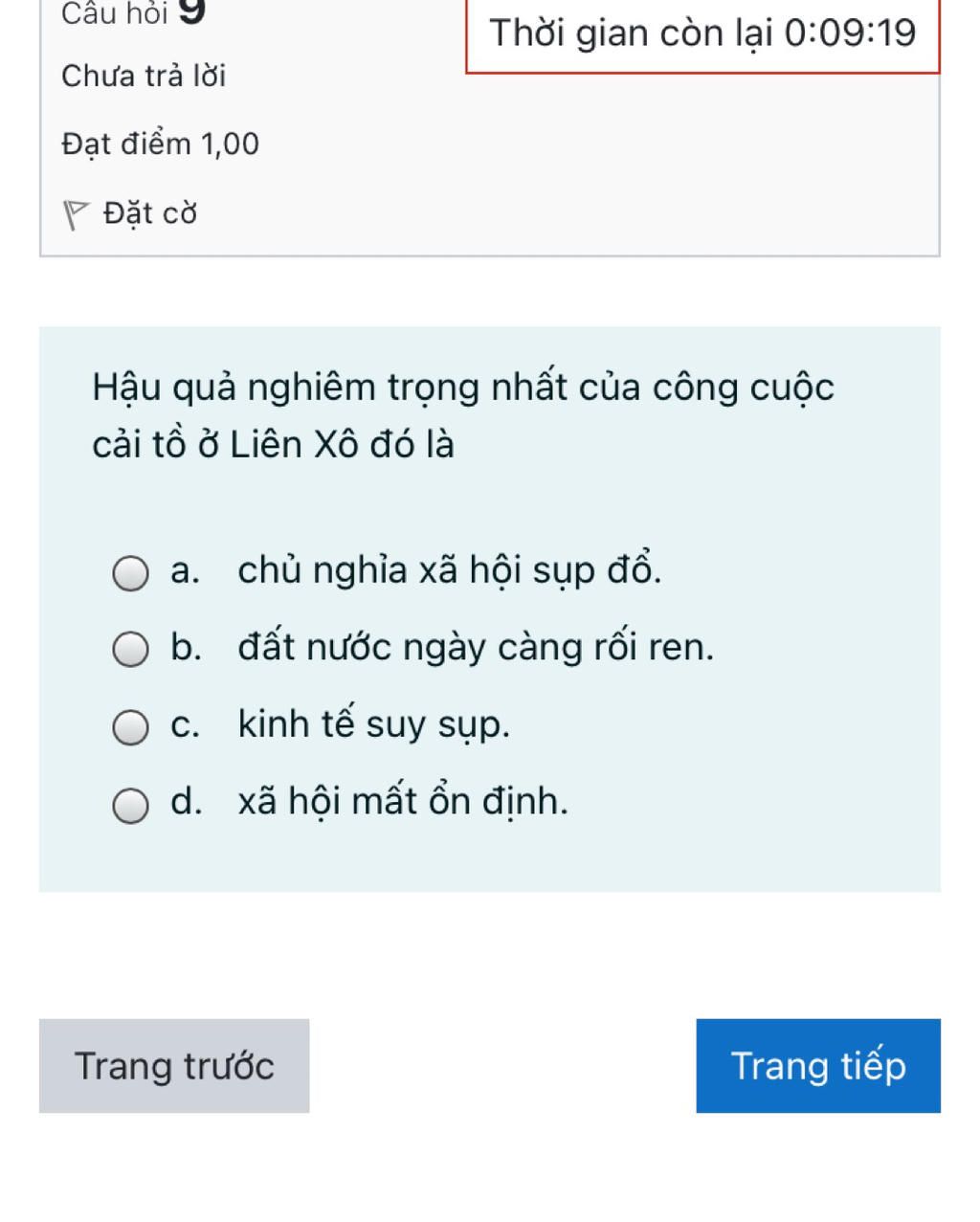
Task: Click the Đạt điểm 1,00 label
Action: [160, 144]
